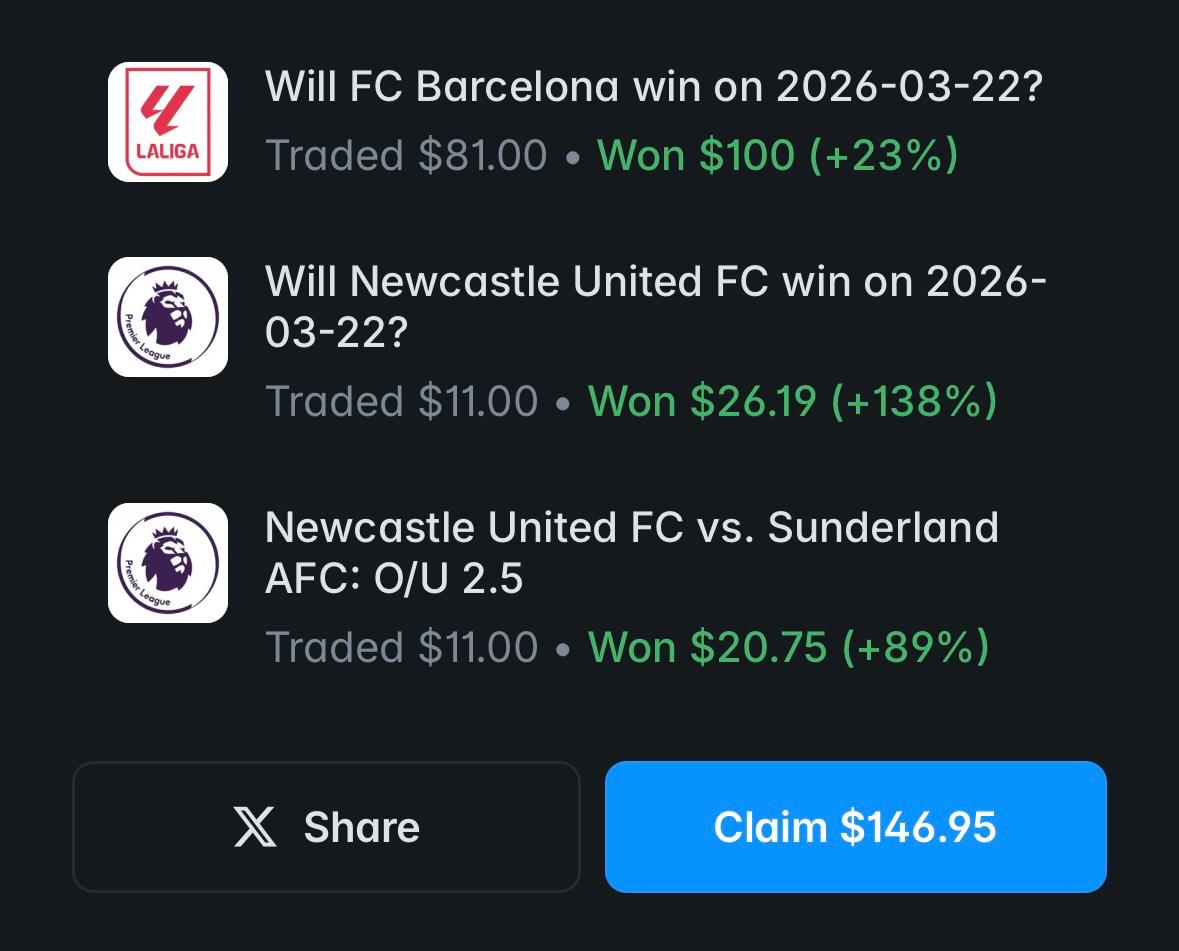Select the Newcastle win market row

[577, 341]
